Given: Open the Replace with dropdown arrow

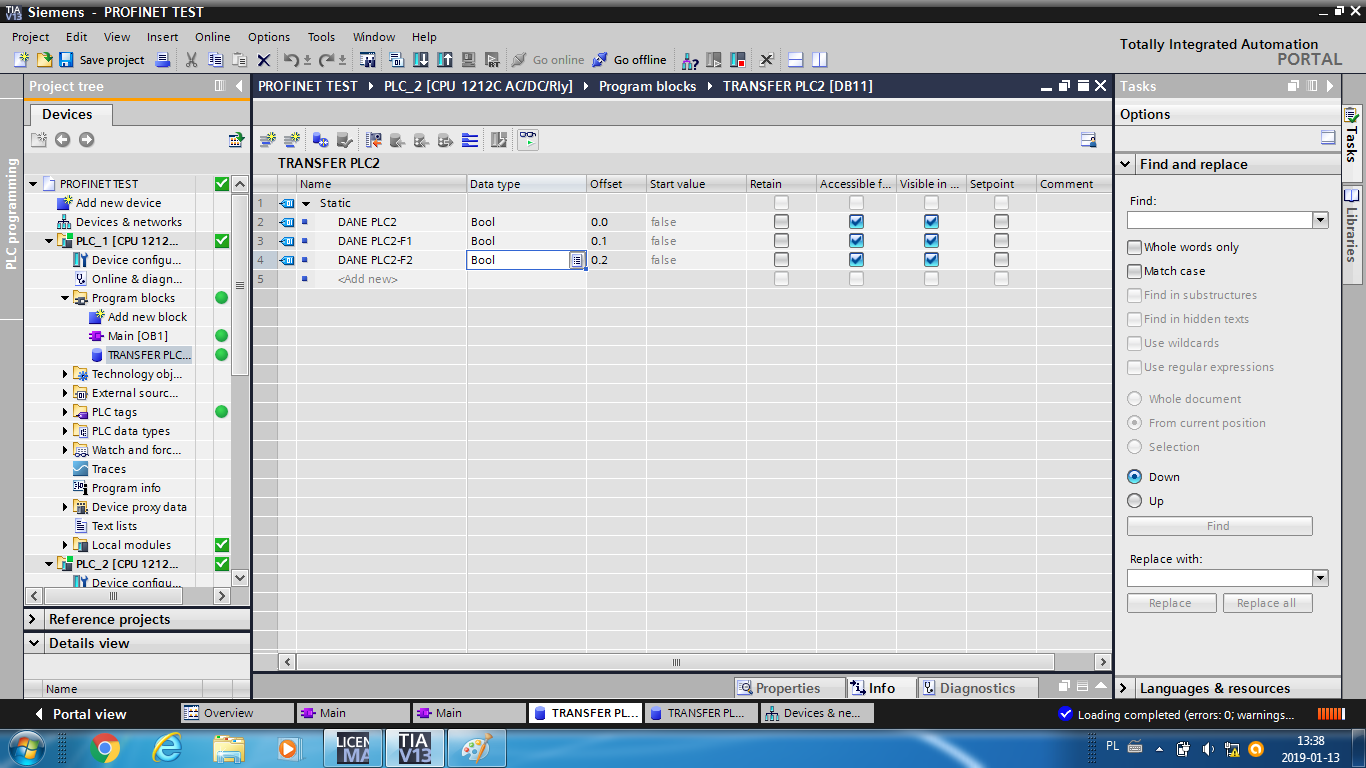Looking at the screenshot, I should pos(1320,578).
